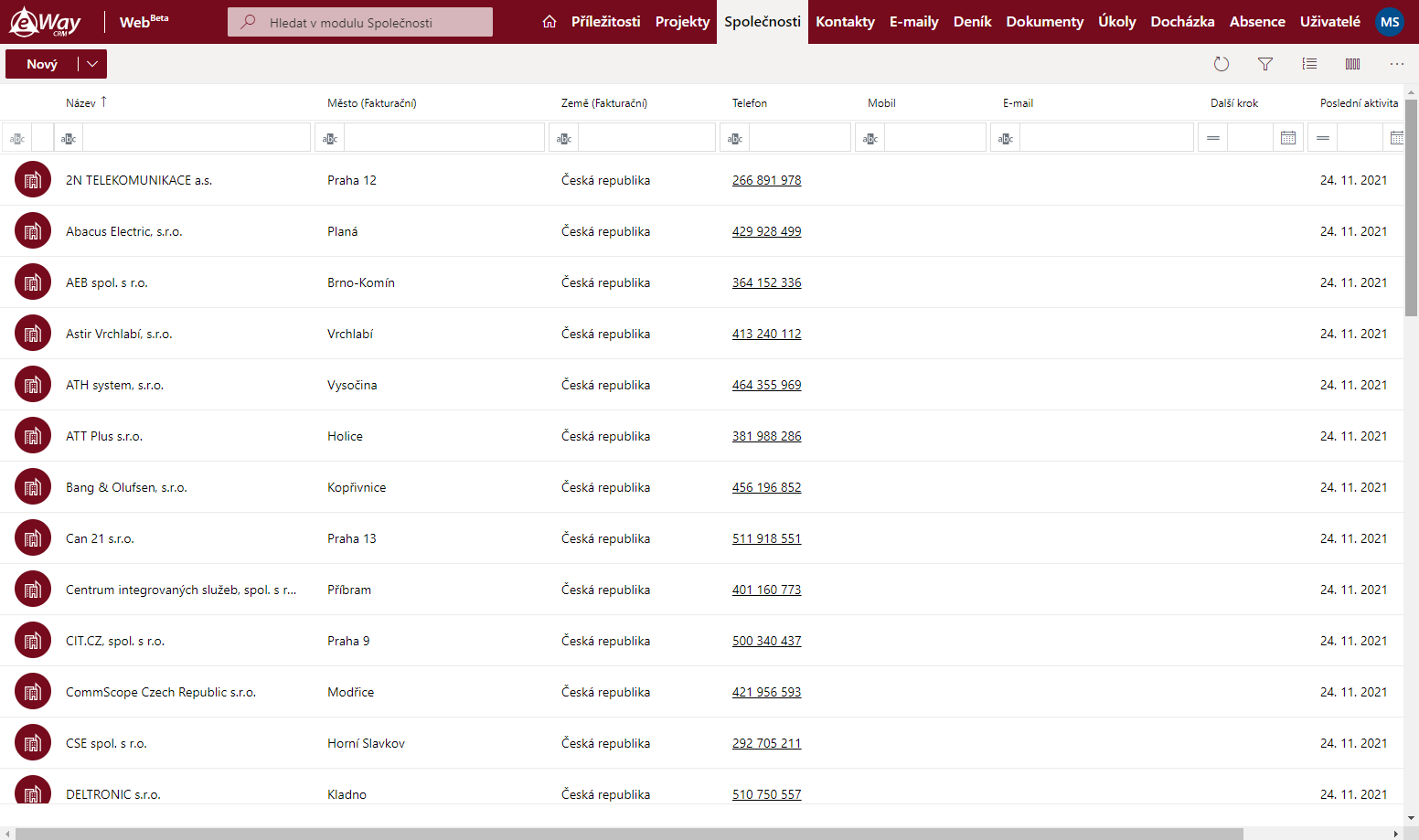Open the column chooser icon
1419x840 pixels.
pyautogui.click(x=1353, y=64)
